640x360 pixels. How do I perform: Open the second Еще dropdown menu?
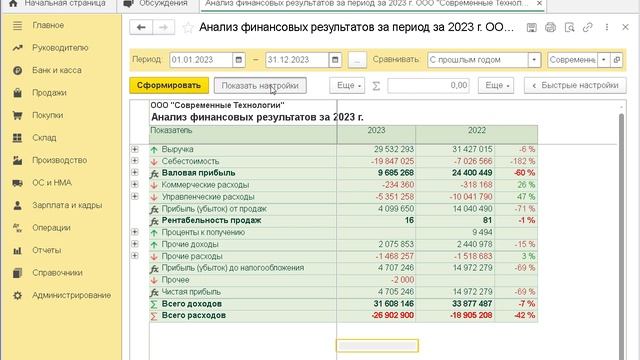click(496, 85)
